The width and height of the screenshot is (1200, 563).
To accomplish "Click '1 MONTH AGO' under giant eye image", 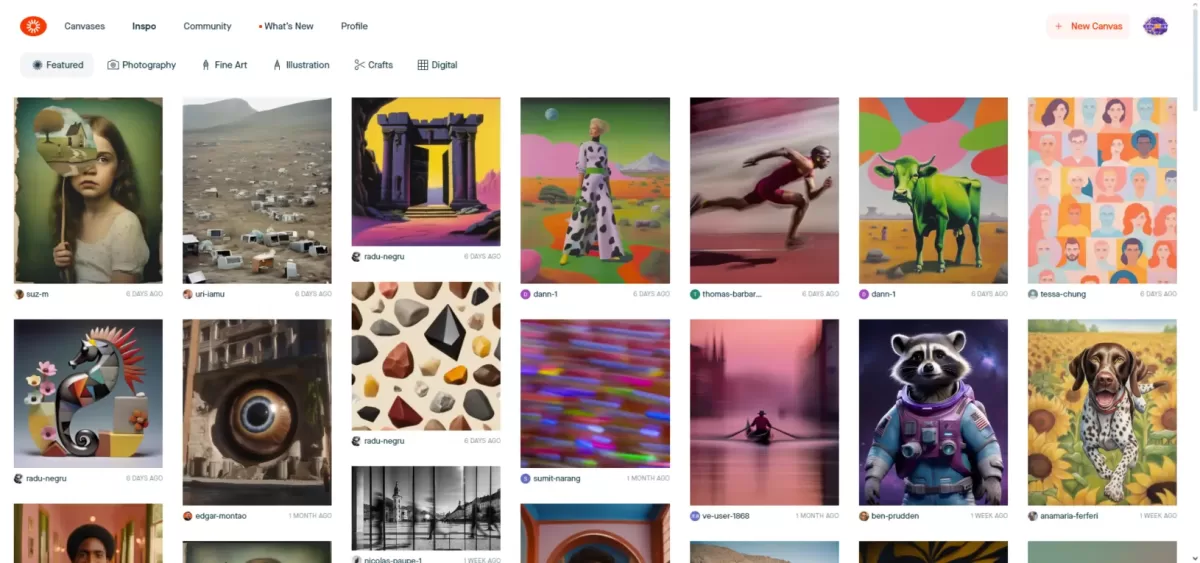I will pyautogui.click(x=310, y=516).
